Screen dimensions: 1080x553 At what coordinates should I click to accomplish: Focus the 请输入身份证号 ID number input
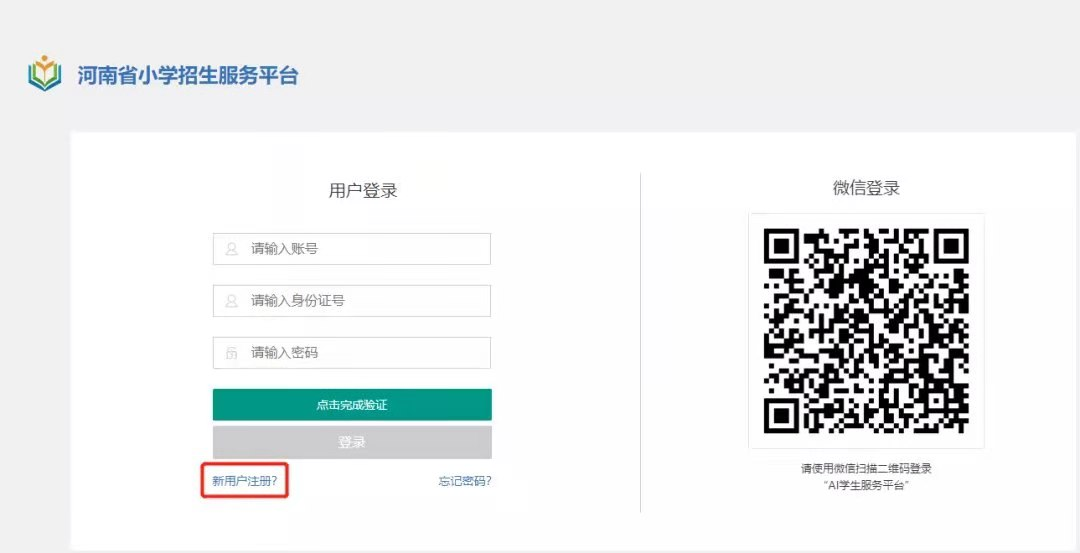(x=352, y=301)
